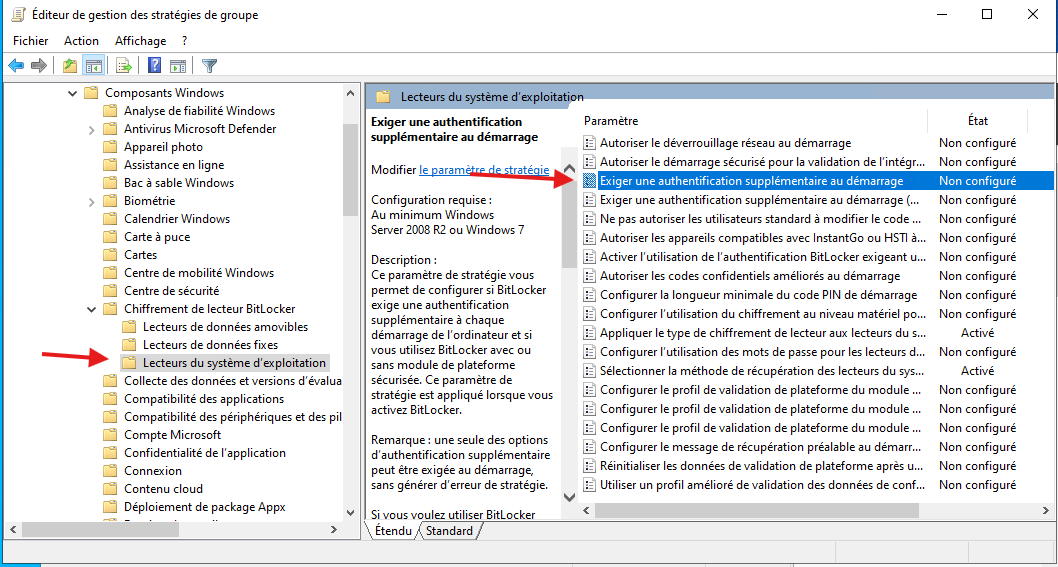Open the ? help menu
This screenshot has height=567, width=1058.
tap(184, 40)
